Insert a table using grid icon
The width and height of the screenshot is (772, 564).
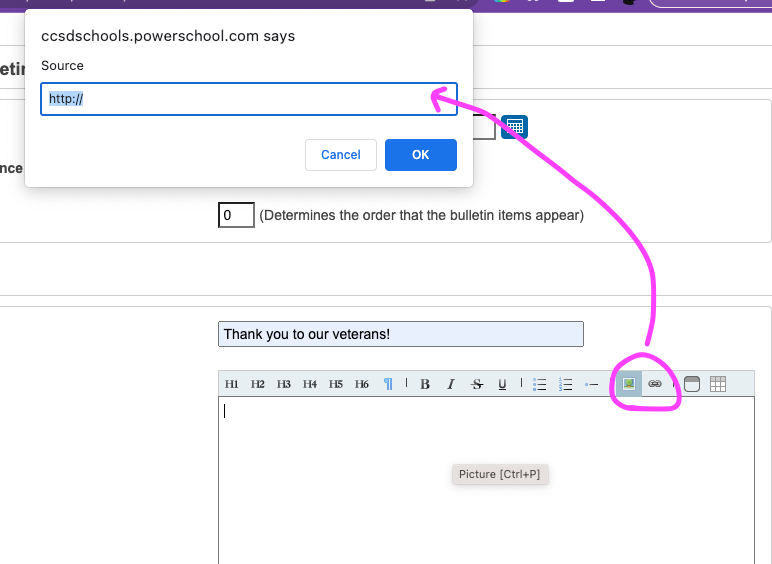[717, 384]
